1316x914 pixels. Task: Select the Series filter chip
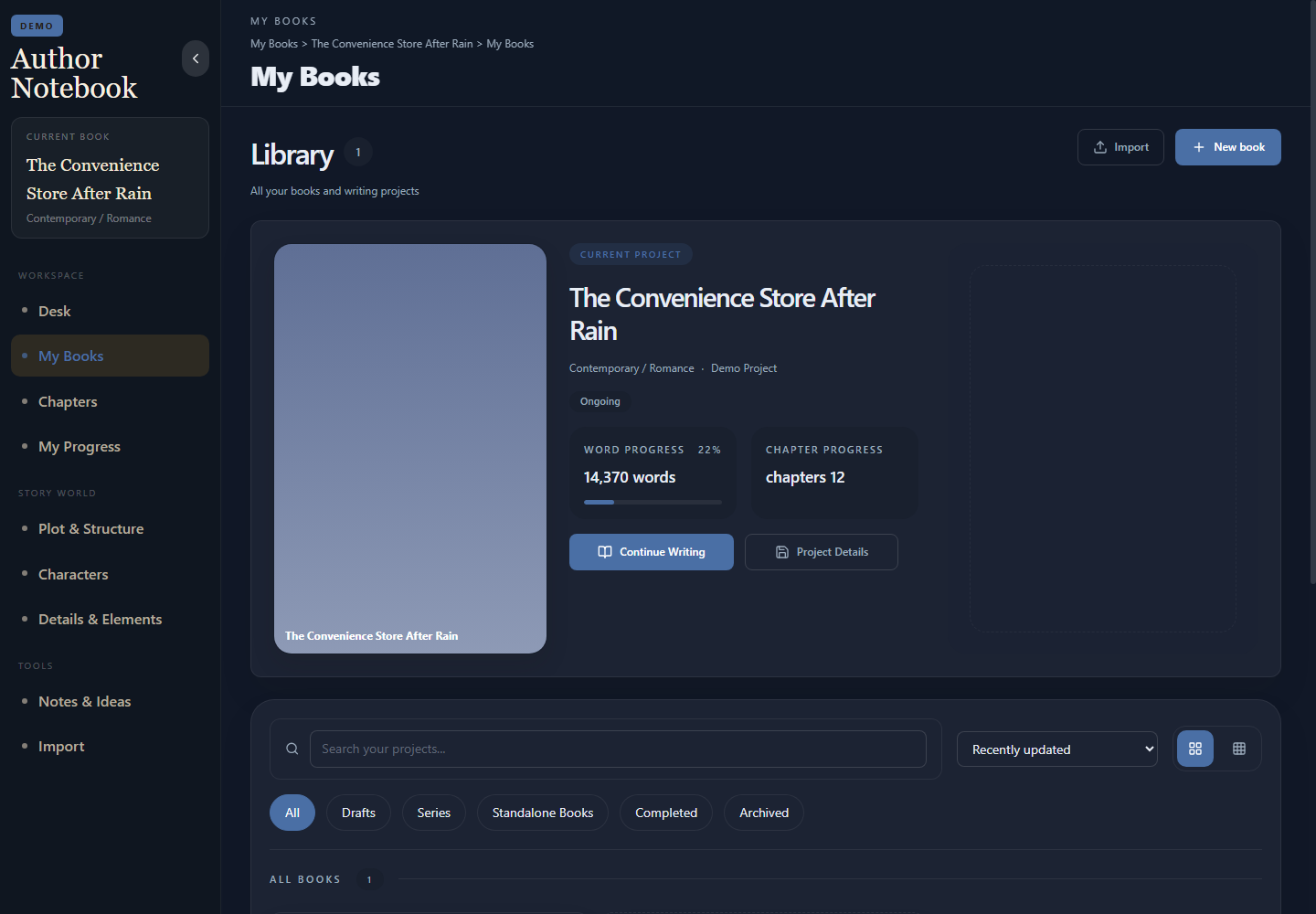coord(434,813)
